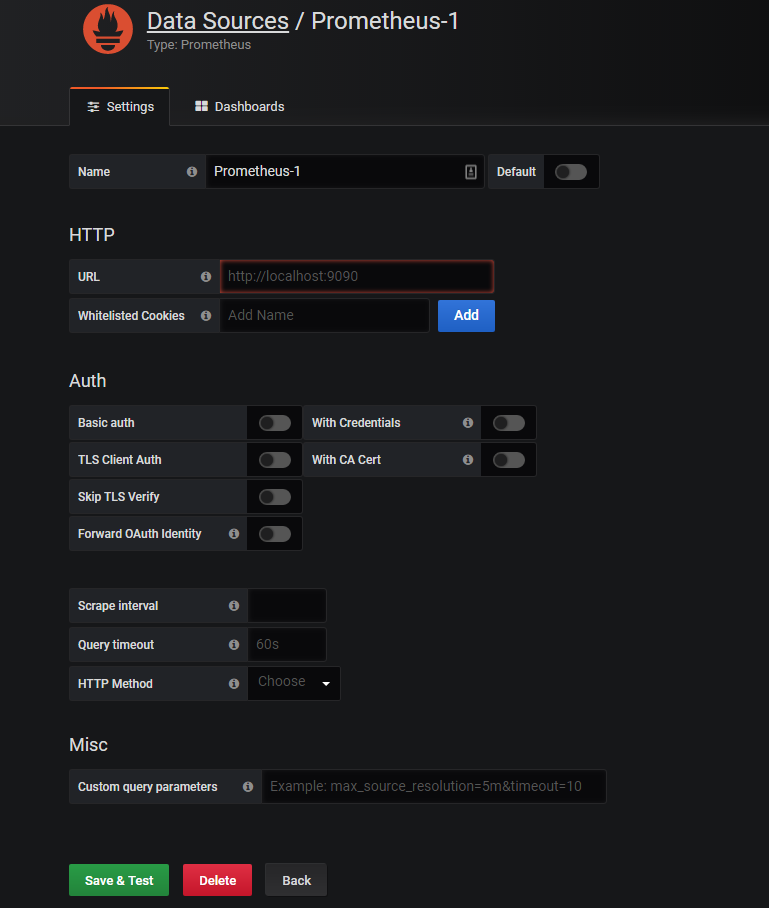
Task: Toggle Basic auth on
Action: pos(274,423)
